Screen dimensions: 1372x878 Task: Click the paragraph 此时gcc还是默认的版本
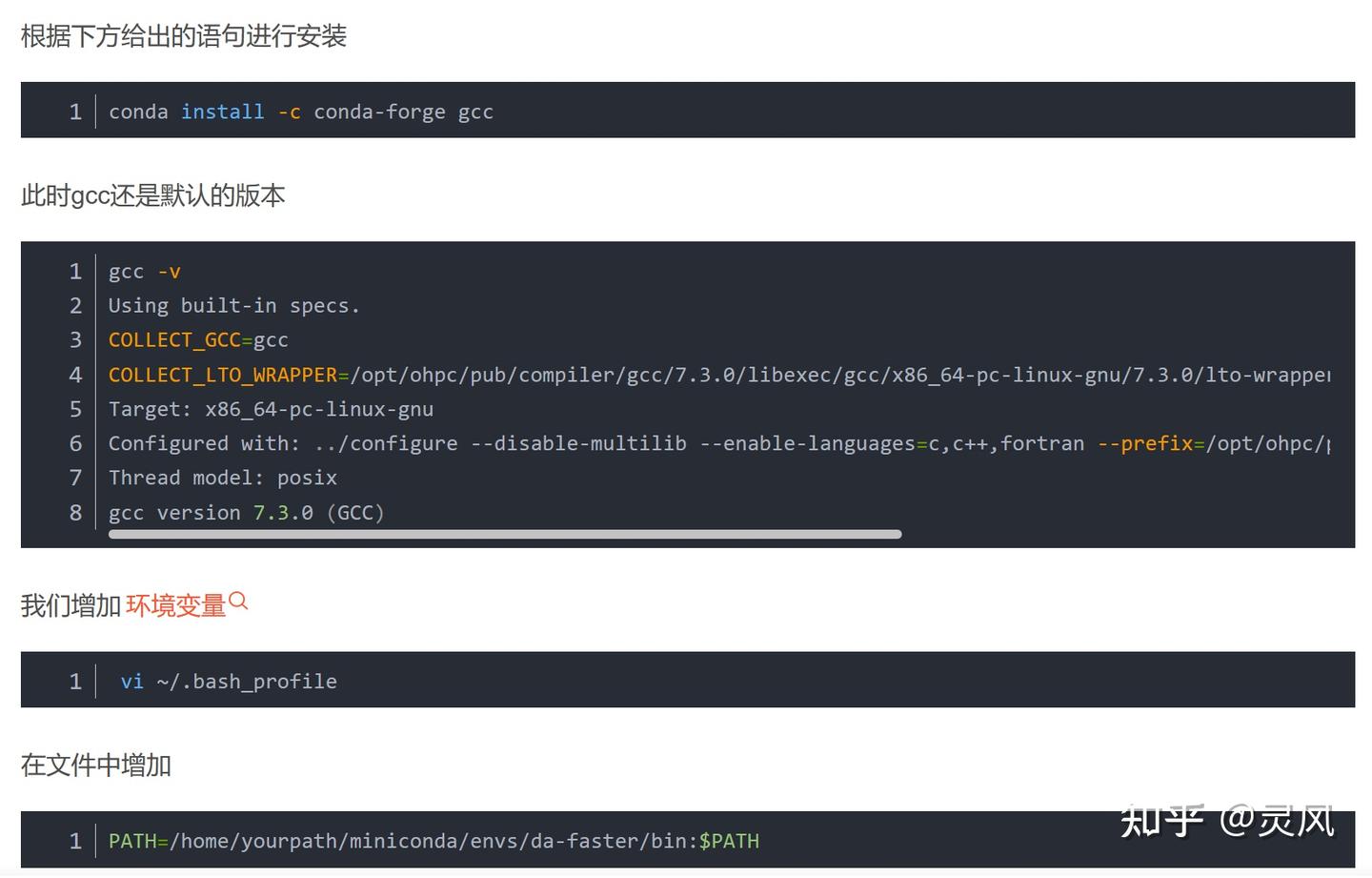pos(153,195)
